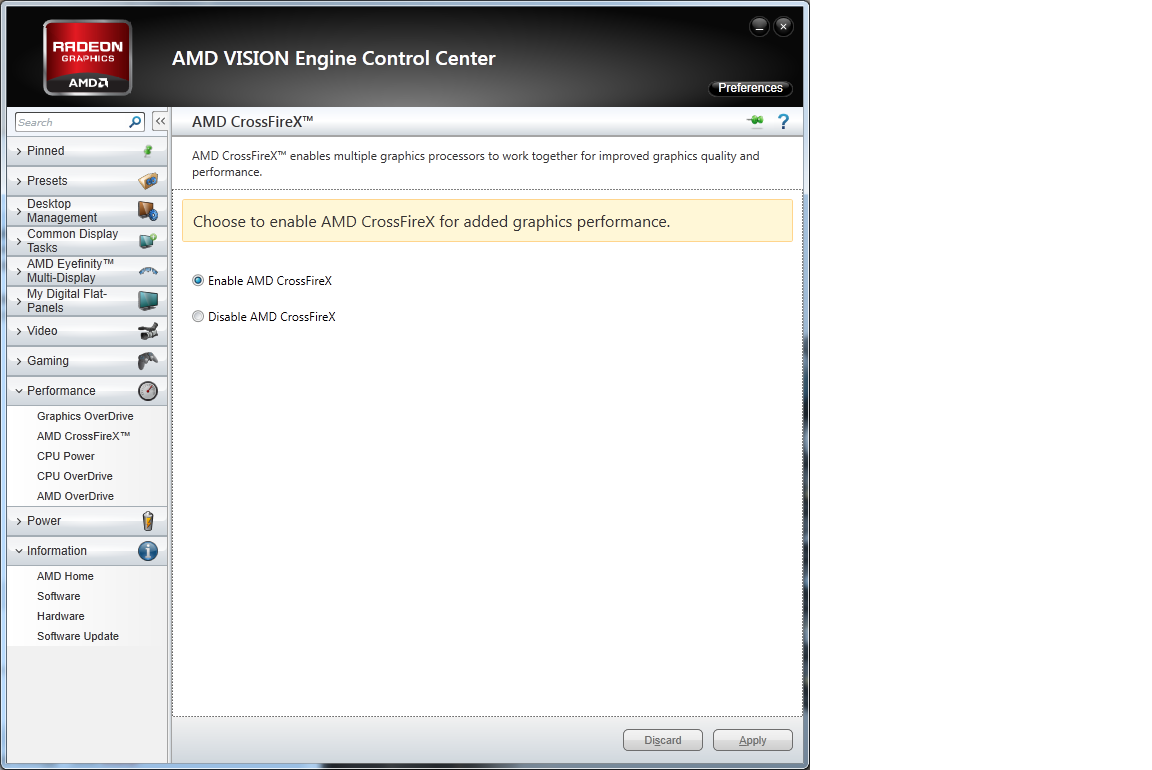The height and width of the screenshot is (770, 1152).
Task: Expand Common Display Tasks section
Action: 87,241
